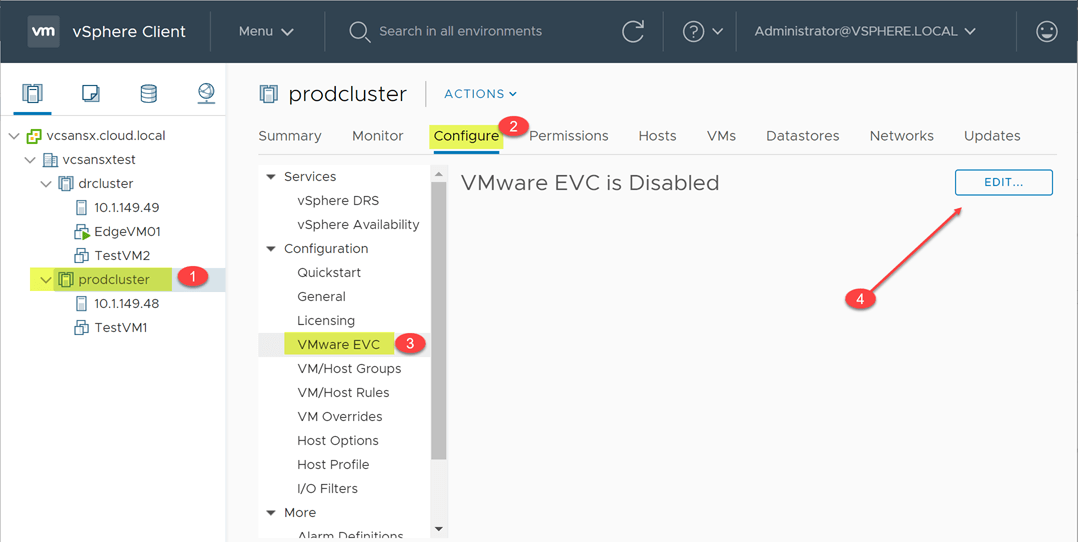Select TestVM1 in the tree
1078x542 pixels.
120,328
